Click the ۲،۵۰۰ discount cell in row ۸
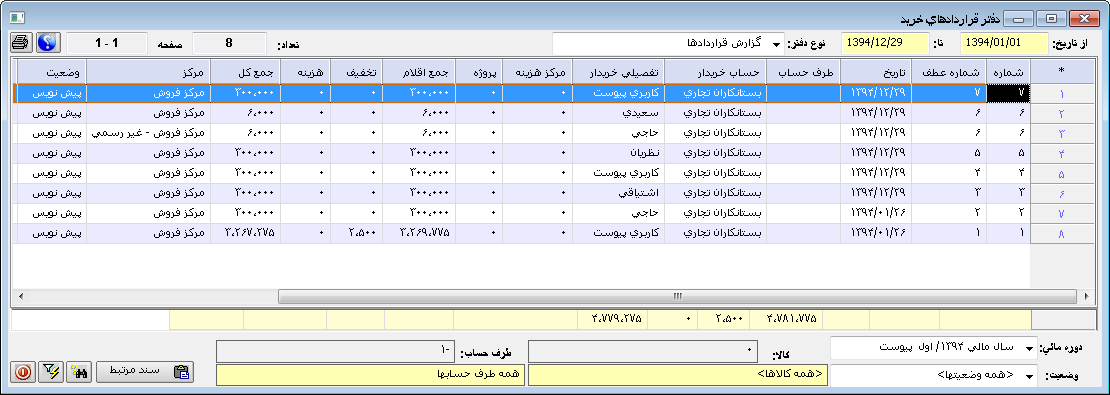 point(356,233)
